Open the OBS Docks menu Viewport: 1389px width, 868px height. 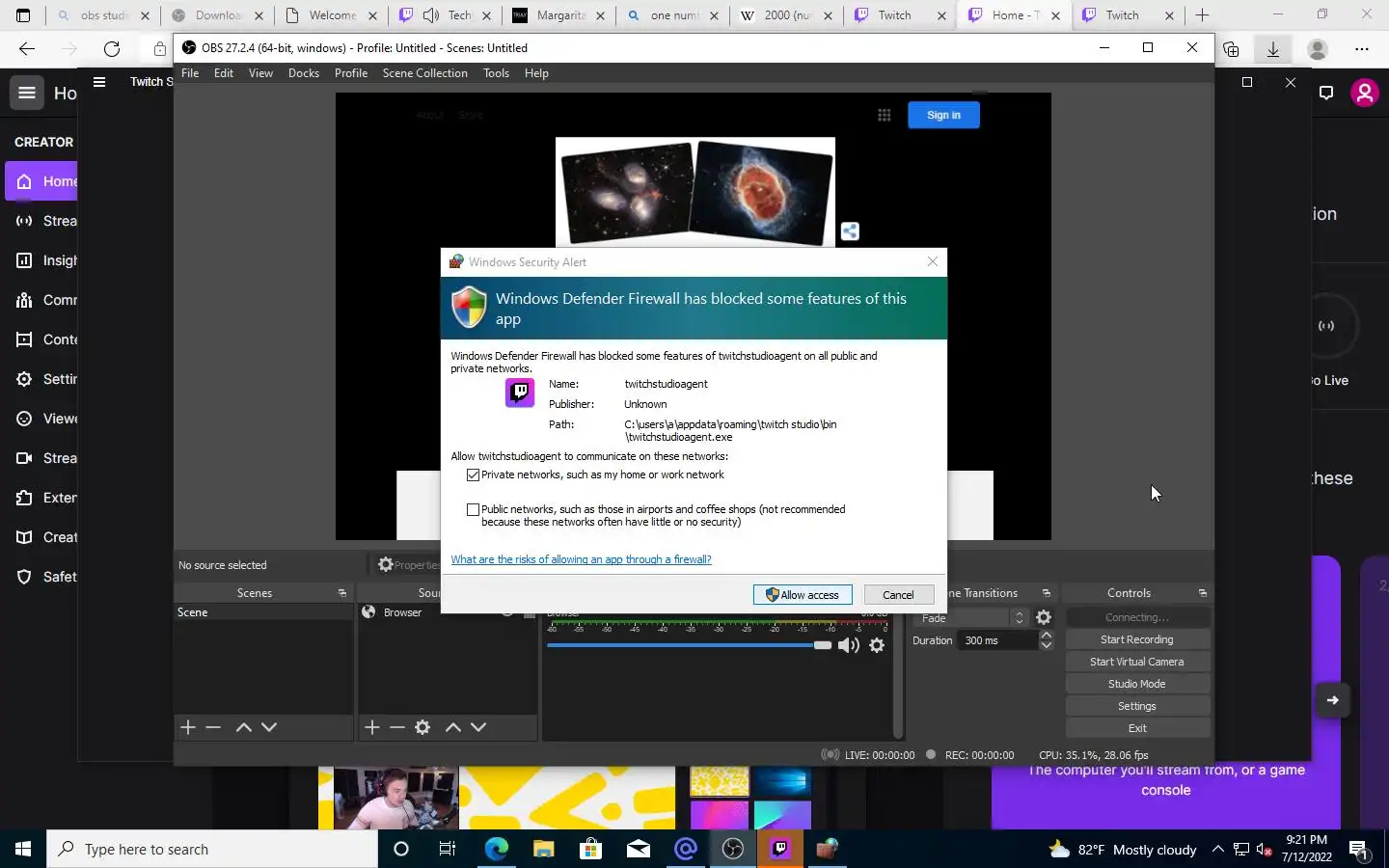click(304, 73)
